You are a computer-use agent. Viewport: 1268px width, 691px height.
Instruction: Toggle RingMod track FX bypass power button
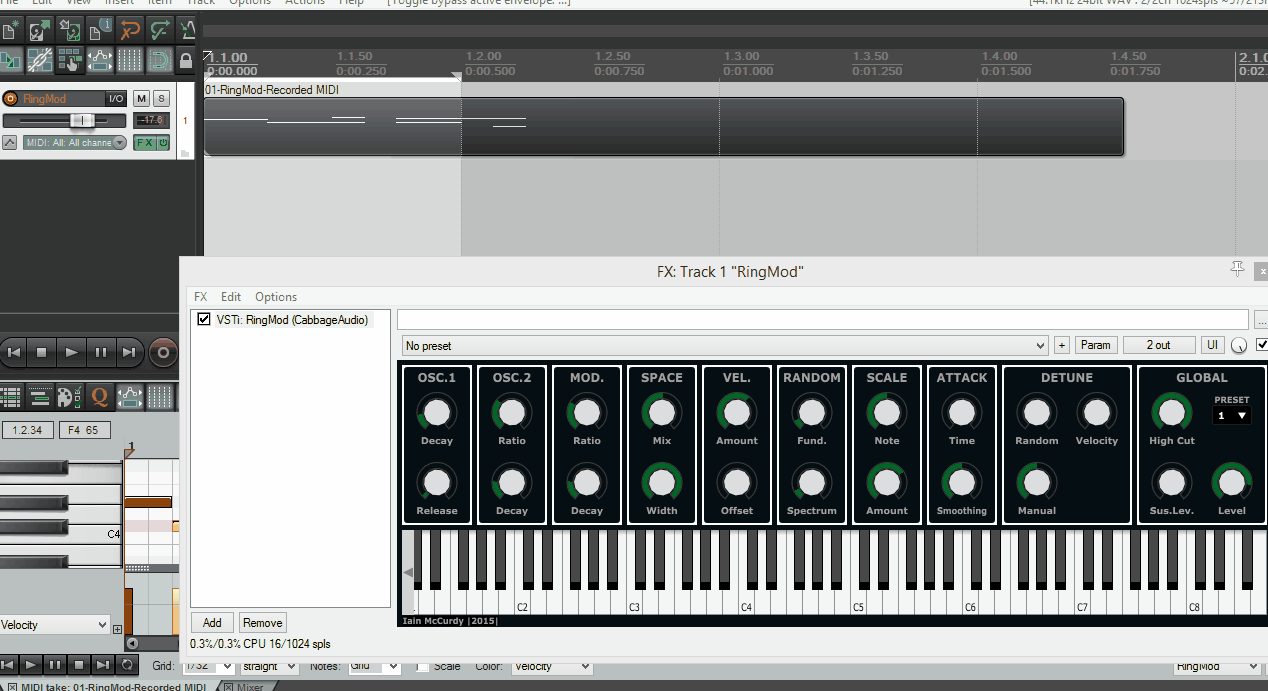[163, 143]
